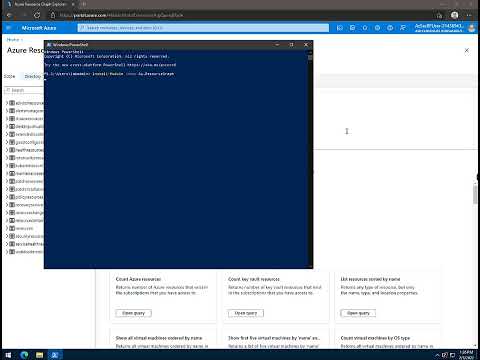The width and height of the screenshot is (480, 360).
Task: Open the directory and subscription filter icon
Action: pyautogui.click(x=352, y=28)
